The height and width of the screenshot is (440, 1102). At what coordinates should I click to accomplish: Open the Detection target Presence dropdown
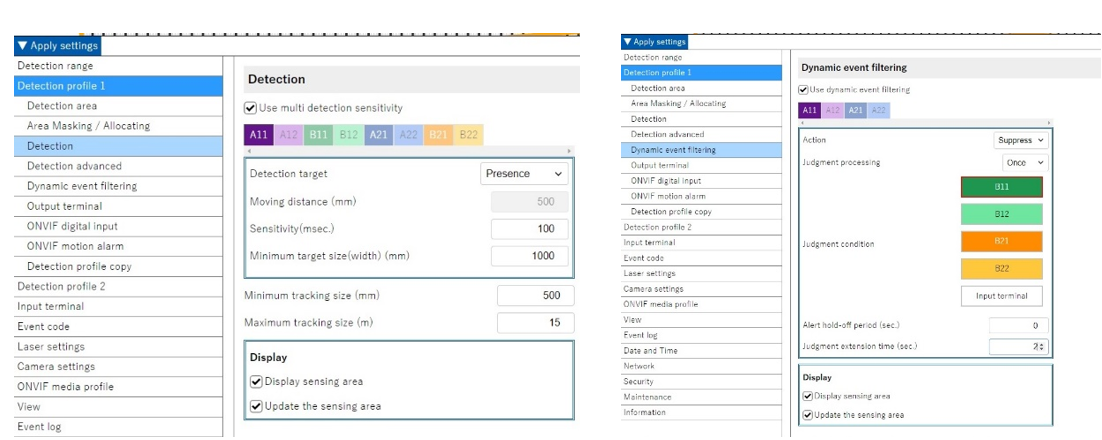[524, 174]
